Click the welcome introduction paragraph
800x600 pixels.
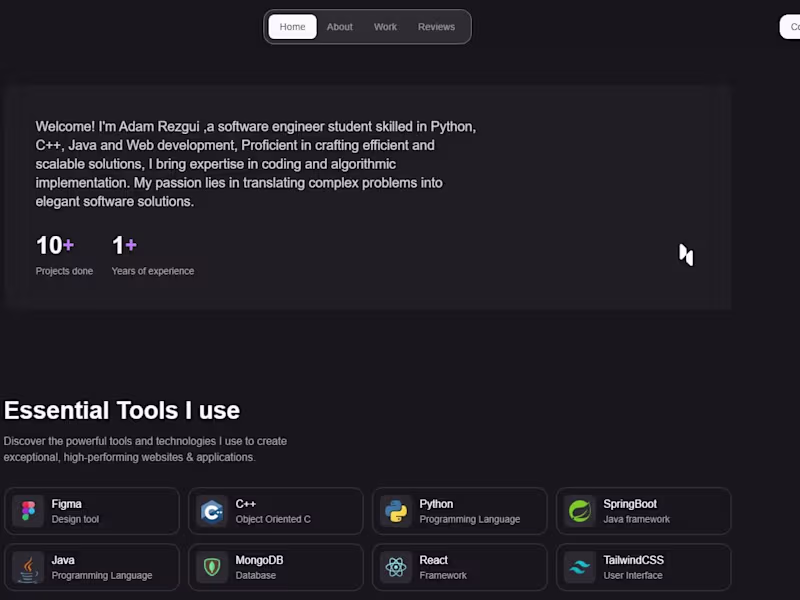pos(255,163)
